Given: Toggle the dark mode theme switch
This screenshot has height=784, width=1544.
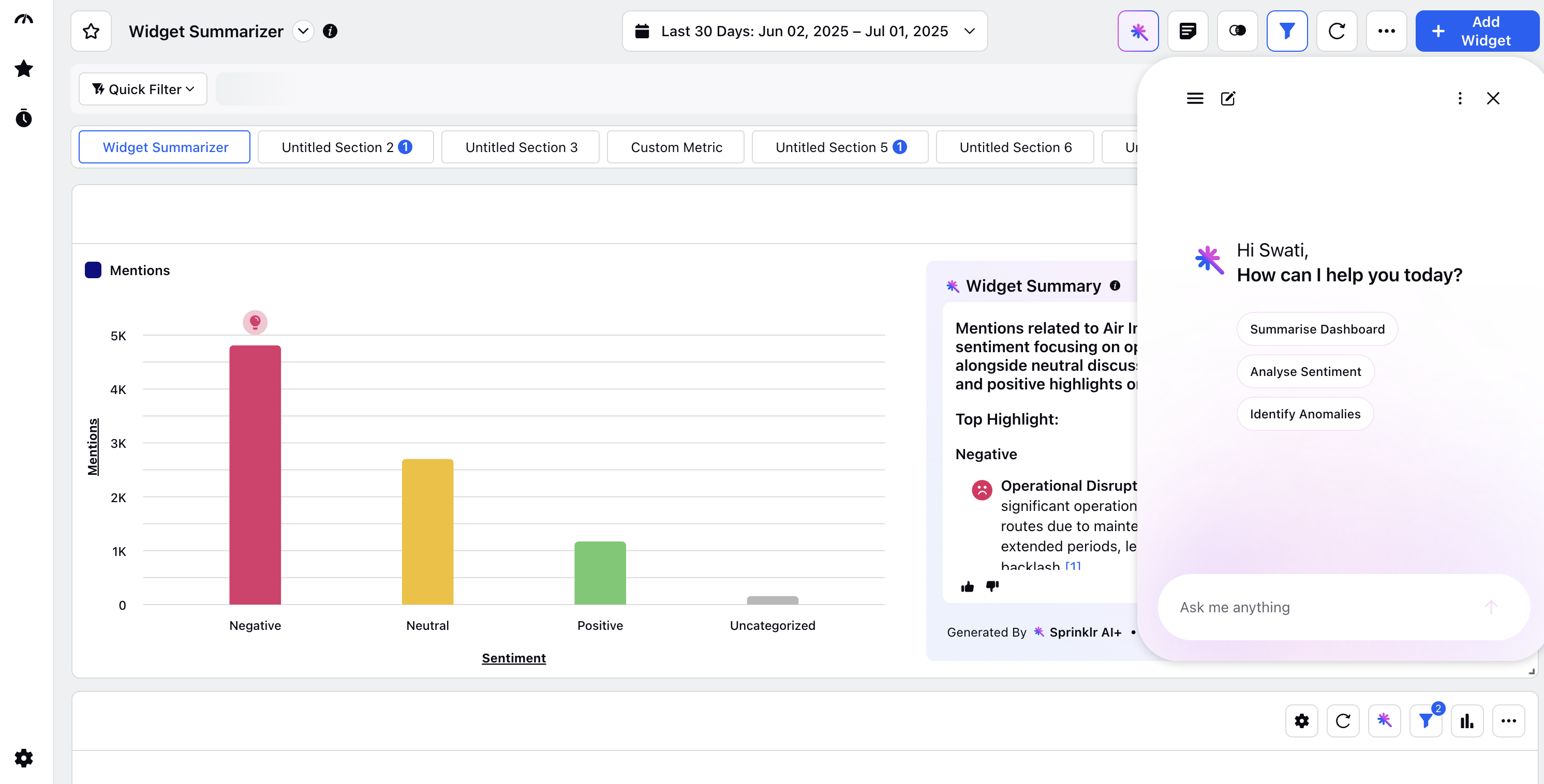Looking at the screenshot, I should point(1237,31).
